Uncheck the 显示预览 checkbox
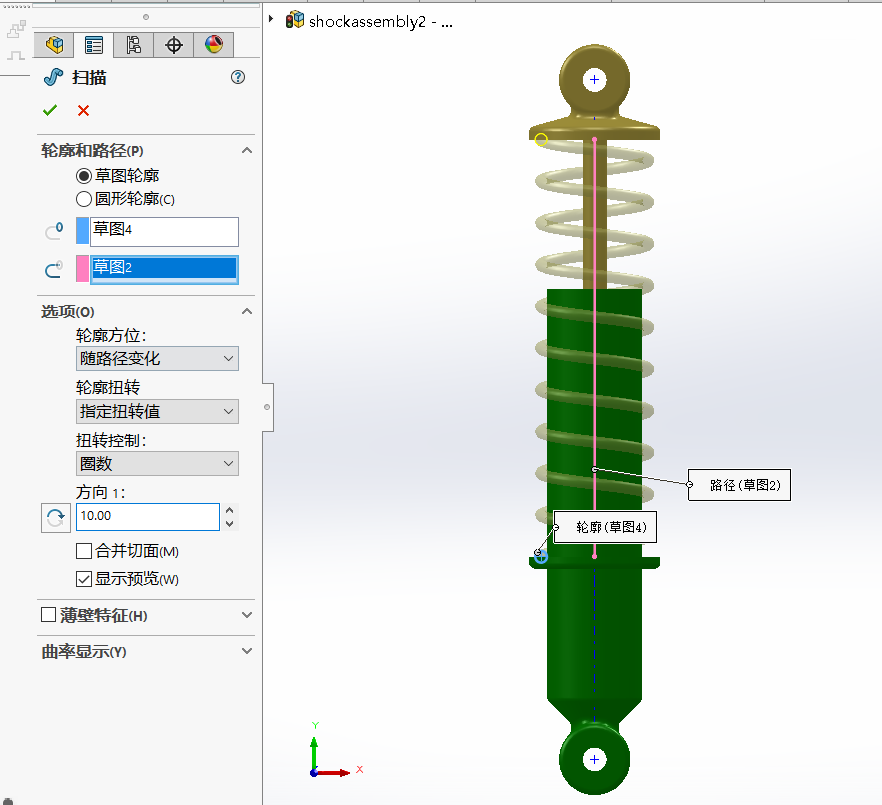Image resolution: width=882 pixels, height=805 pixels. pos(84,579)
